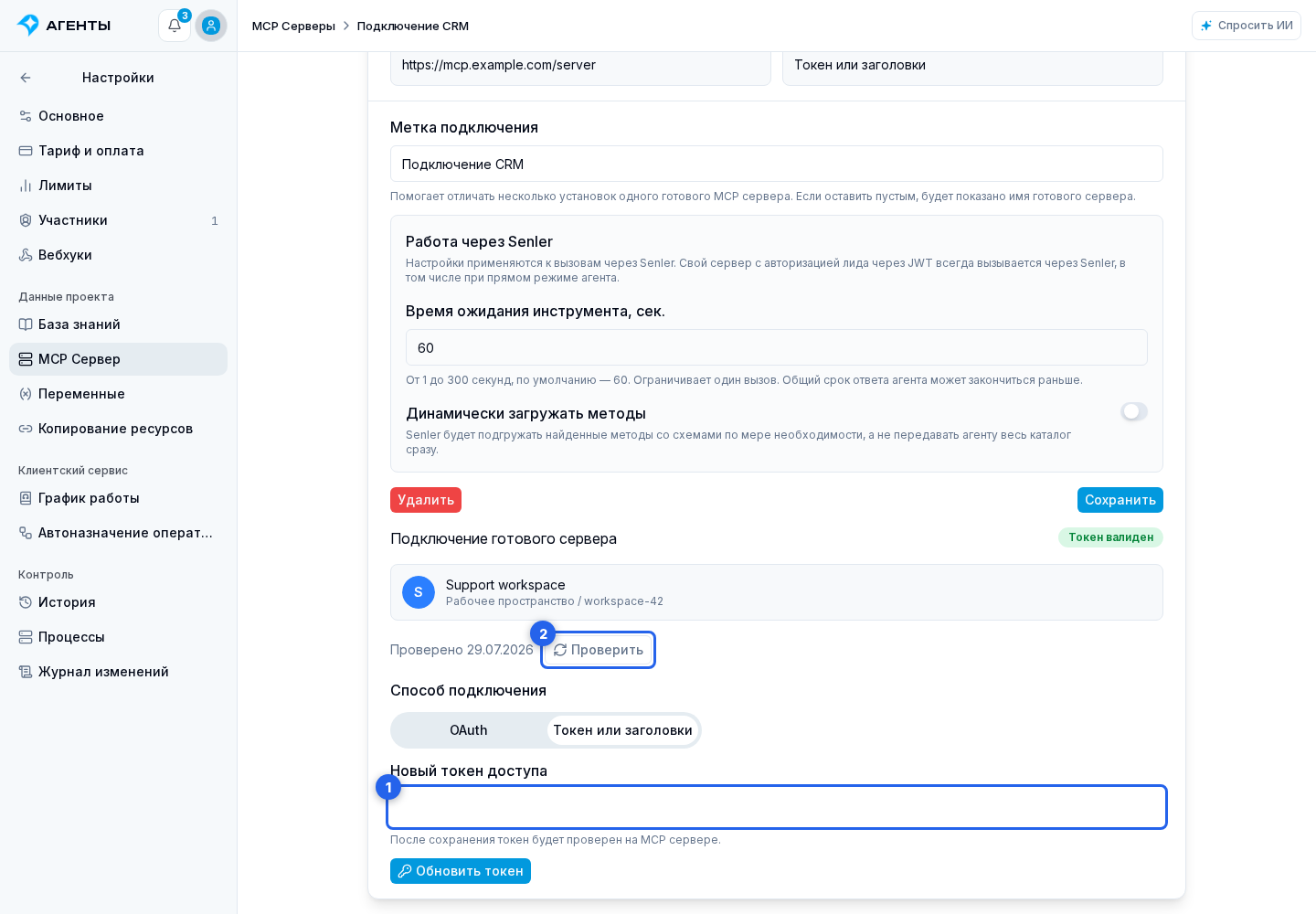This screenshot has width=1316, height=914.
Task: Click the Участники shield icon
Action: click(26, 220)
